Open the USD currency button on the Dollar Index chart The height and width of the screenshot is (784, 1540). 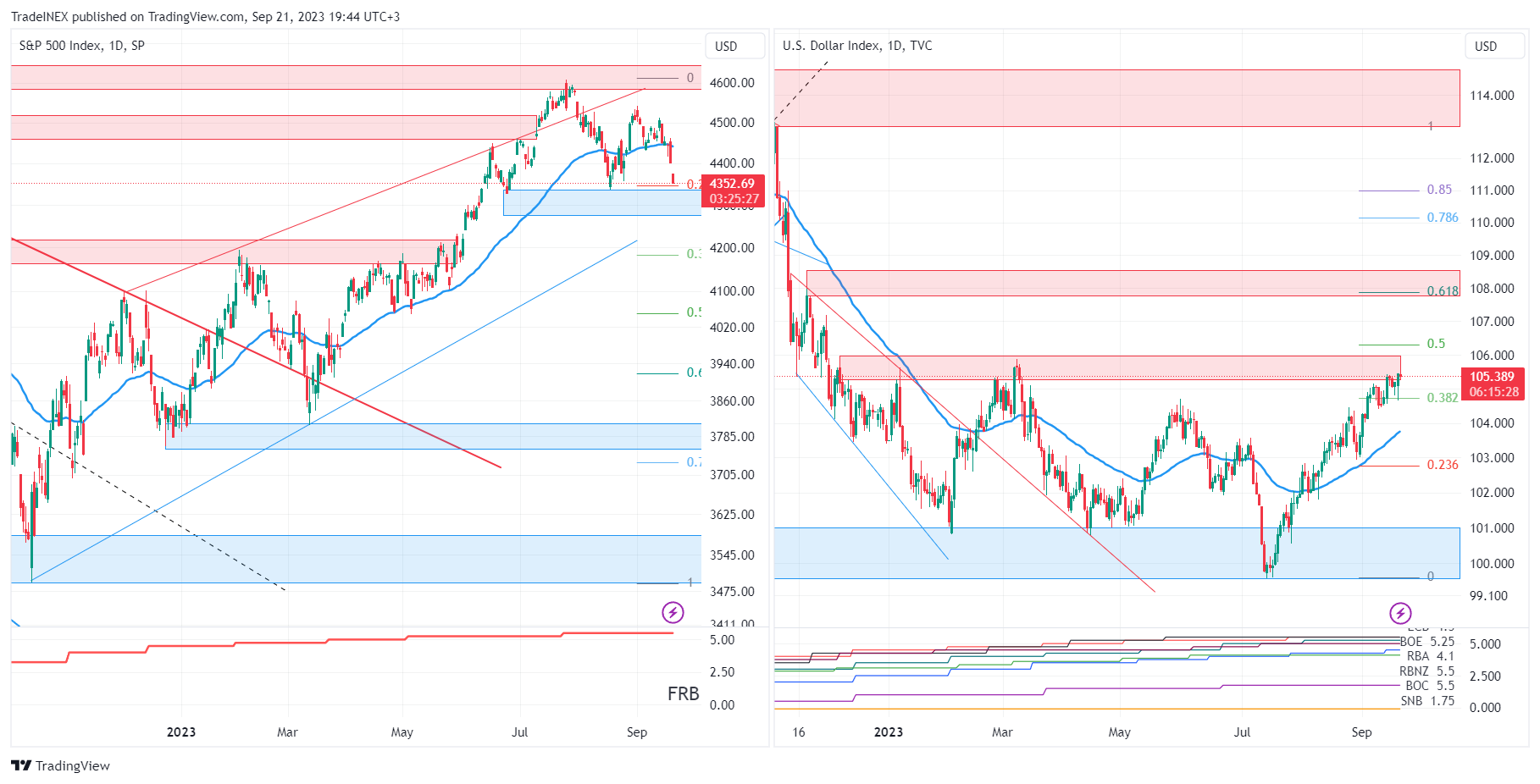(x=1496, y=46)
